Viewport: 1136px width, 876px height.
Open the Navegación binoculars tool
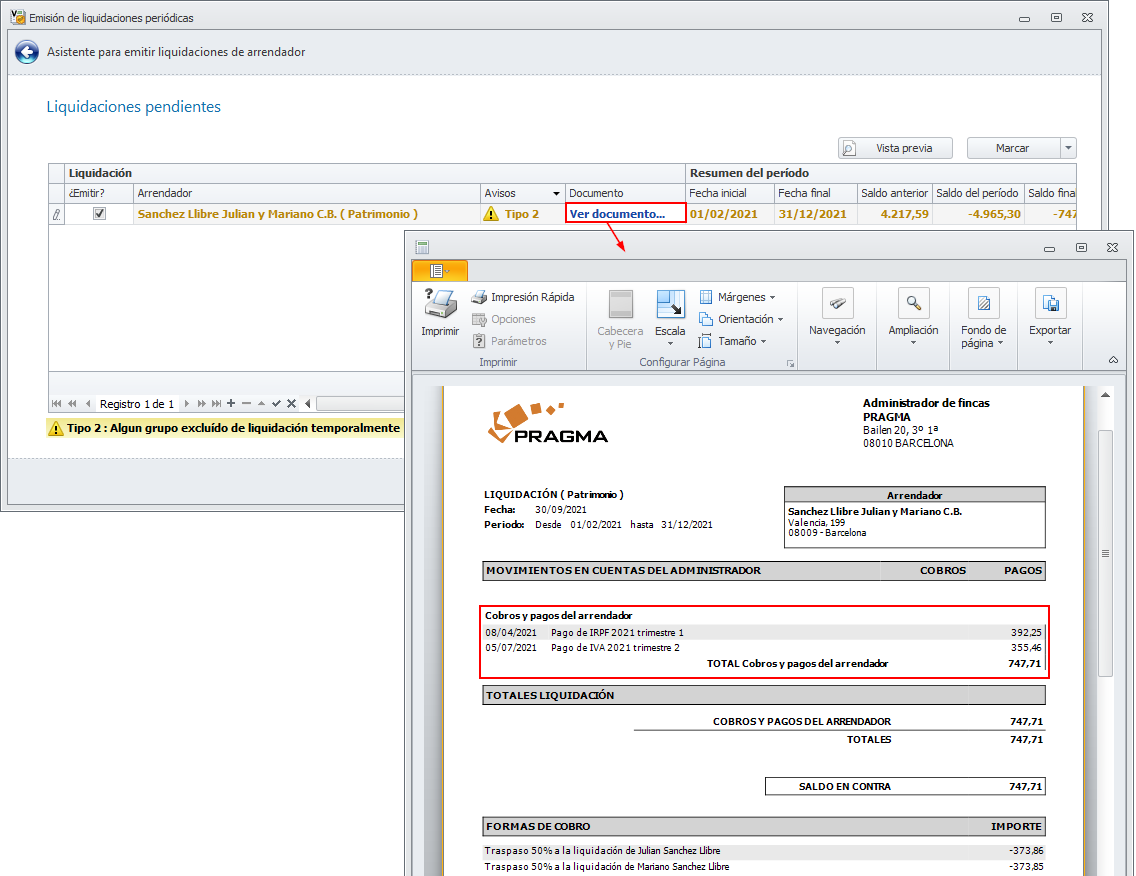(837, 304)
